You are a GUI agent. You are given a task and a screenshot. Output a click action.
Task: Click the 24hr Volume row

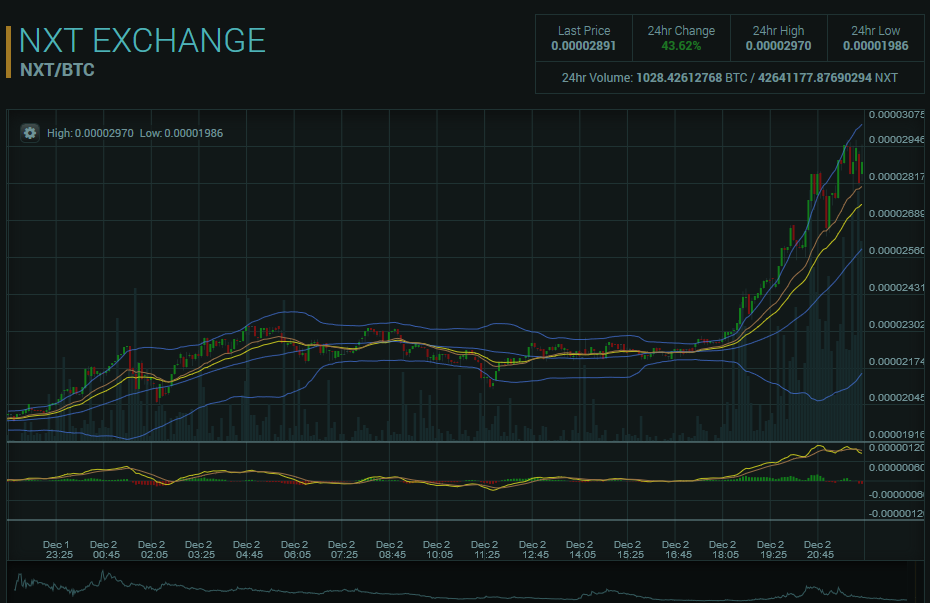pyautogui.click(x=729, y=77)
